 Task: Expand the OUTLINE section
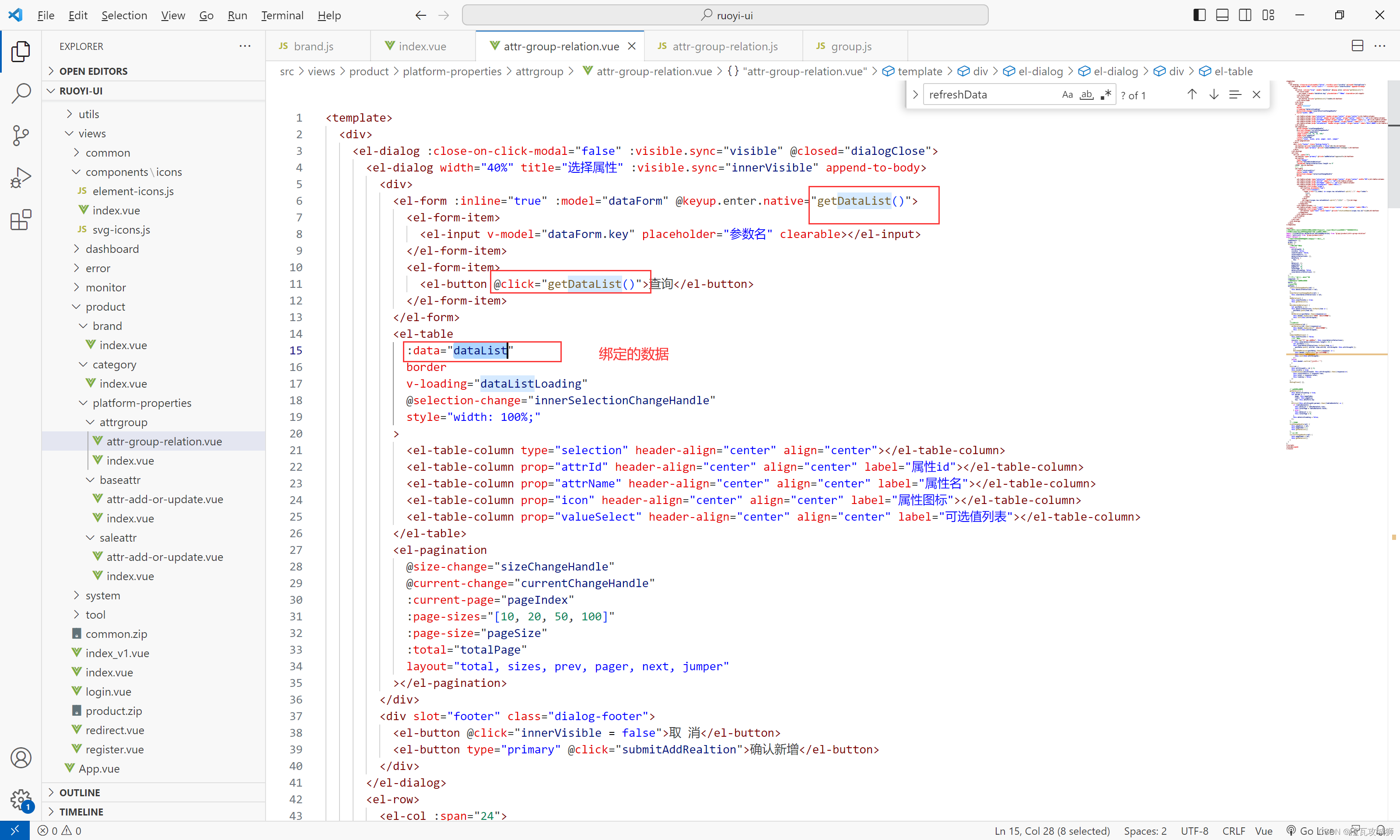click(154, 792)
